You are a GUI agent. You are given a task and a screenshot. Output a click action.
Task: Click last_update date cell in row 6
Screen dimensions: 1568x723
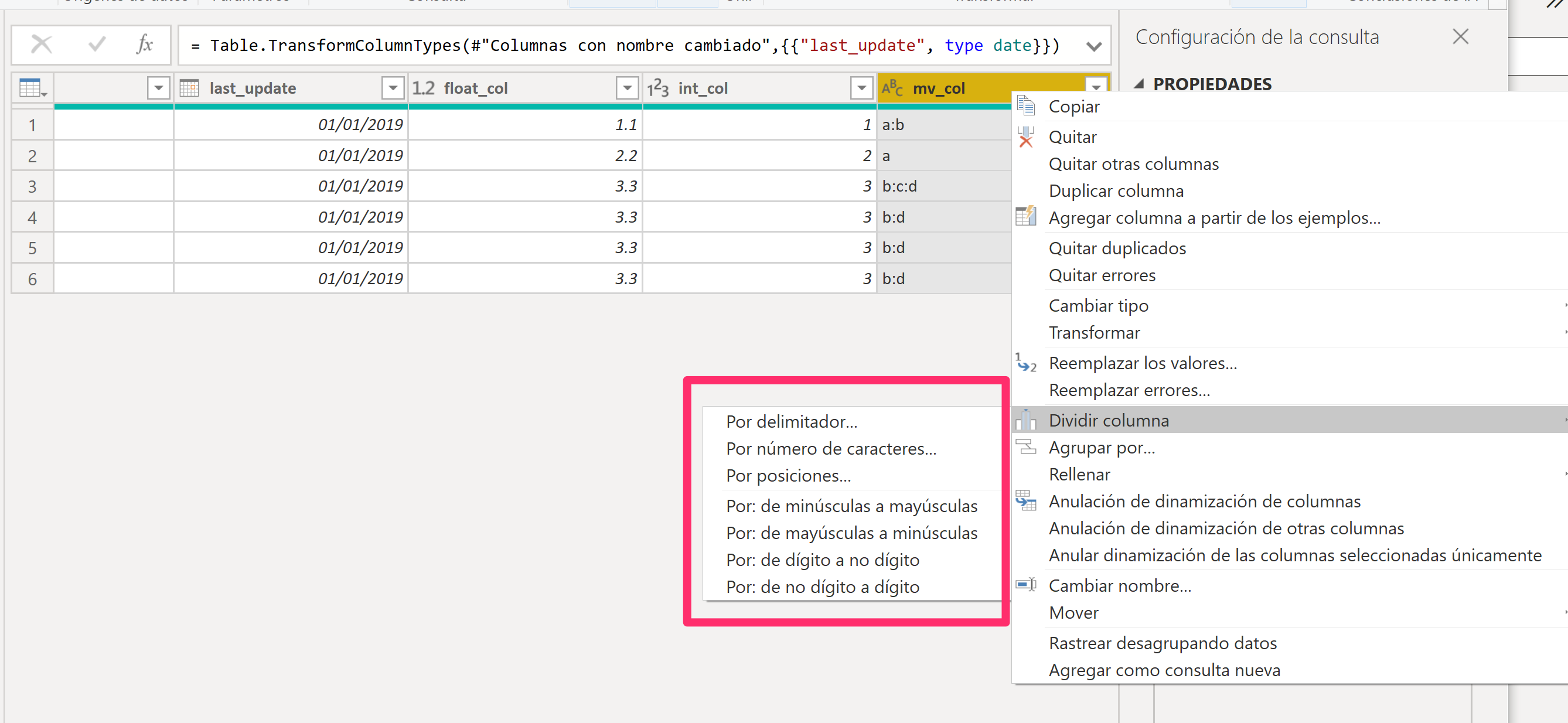tap(291, 279)
